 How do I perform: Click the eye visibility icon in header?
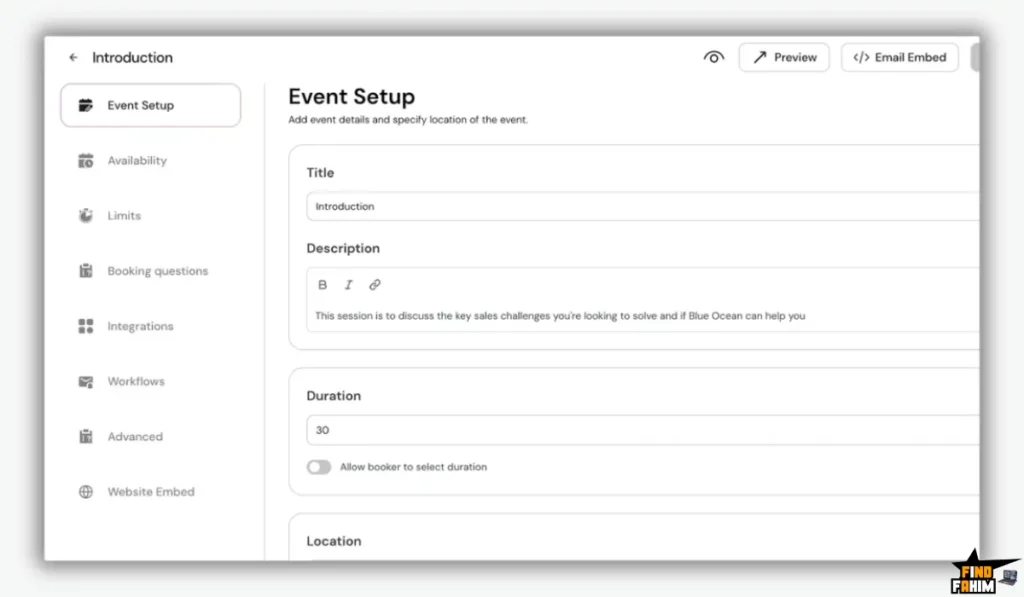pyautogui.click(x=713, y=58)
